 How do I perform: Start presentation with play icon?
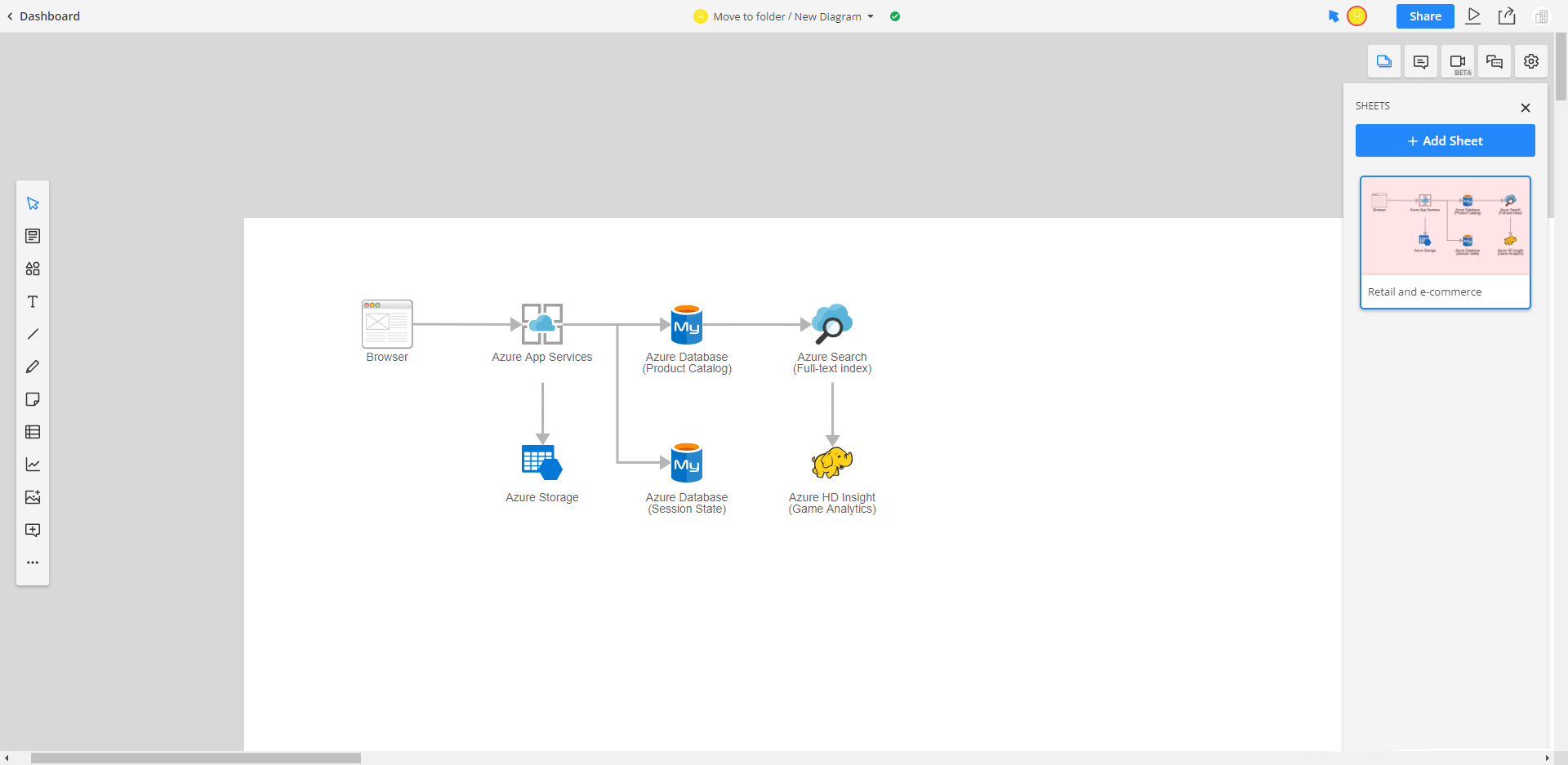point(1473,16)
